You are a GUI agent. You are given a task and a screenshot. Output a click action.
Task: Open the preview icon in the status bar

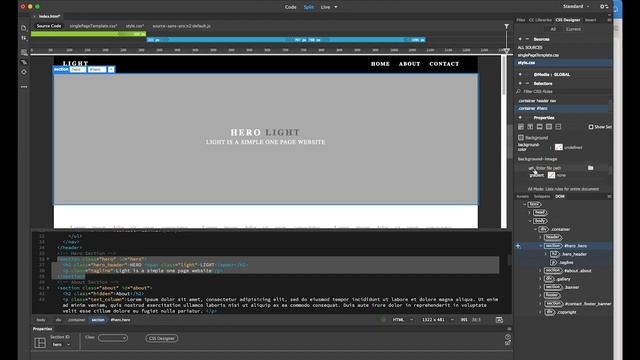[499, 320]
